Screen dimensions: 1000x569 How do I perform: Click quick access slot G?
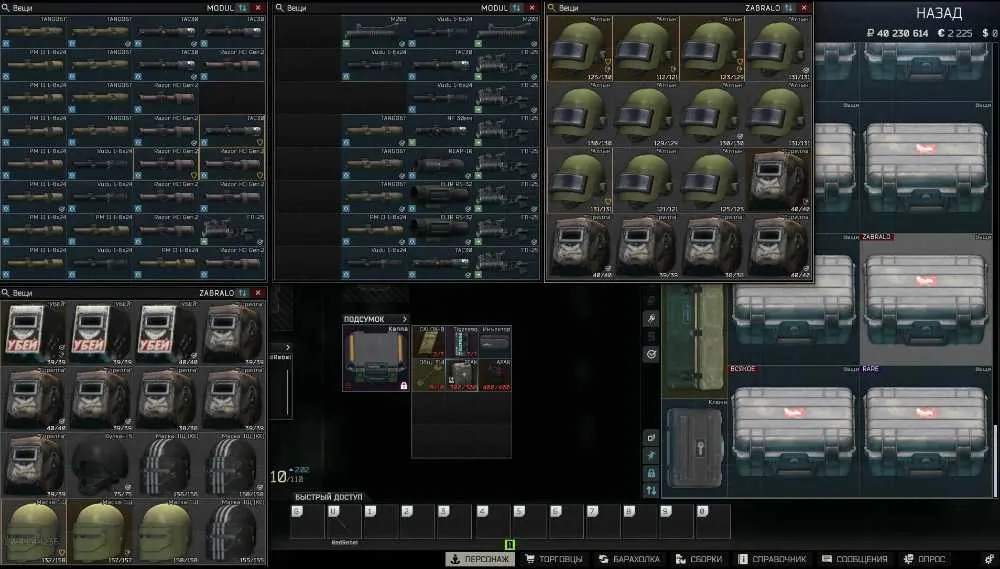pyautogui.click(x=307, y=522)
